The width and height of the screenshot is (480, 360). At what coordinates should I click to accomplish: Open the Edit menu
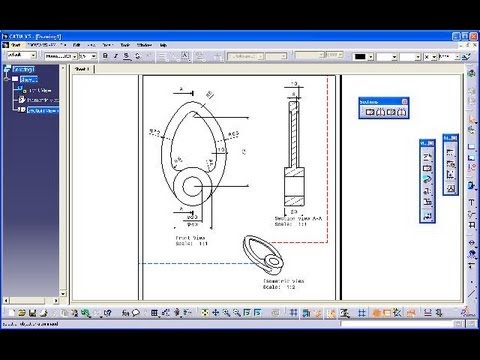pyautogui.click(x=77, y=45)
